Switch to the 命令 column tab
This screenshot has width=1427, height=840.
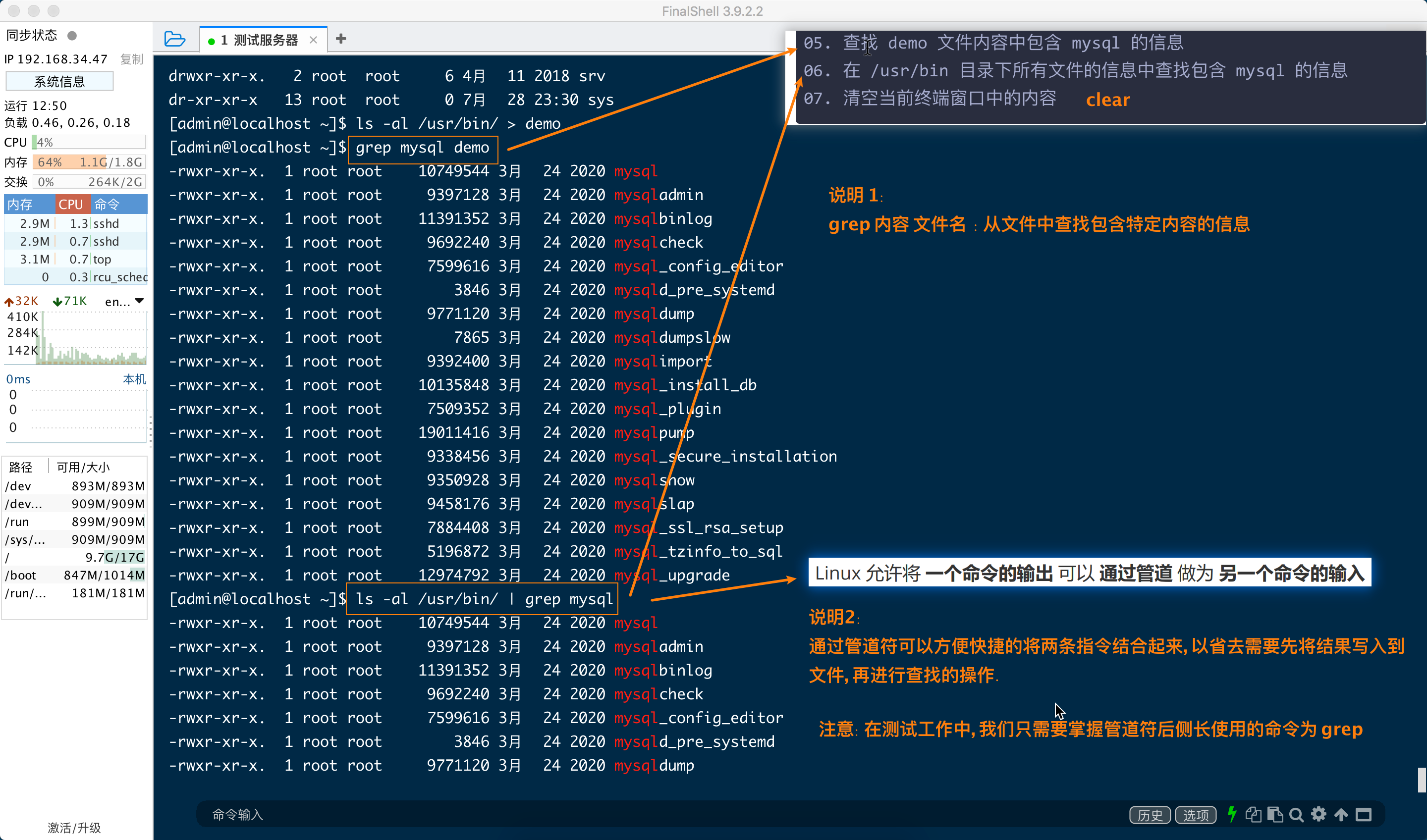coord(107,205)
